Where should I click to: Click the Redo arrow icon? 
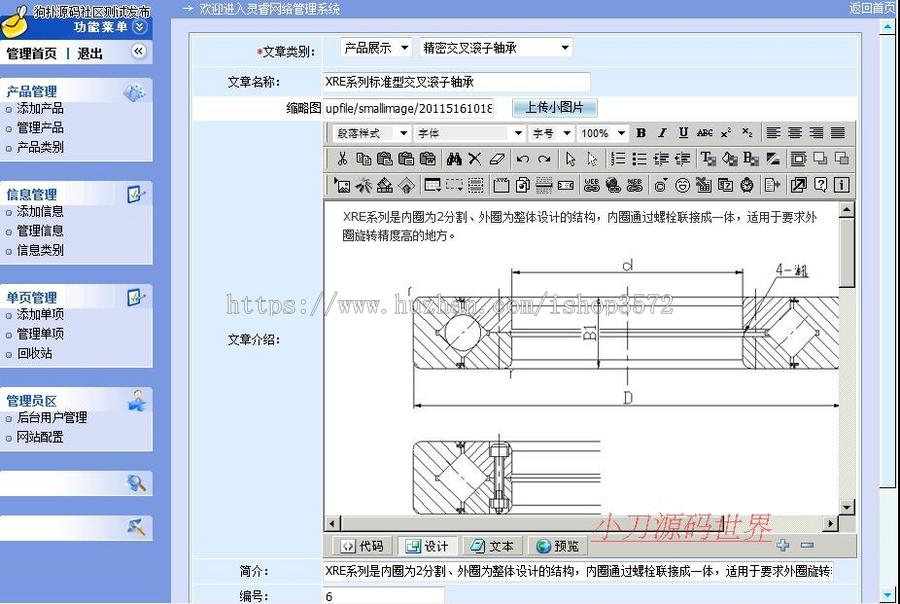[x=544, y=158]
